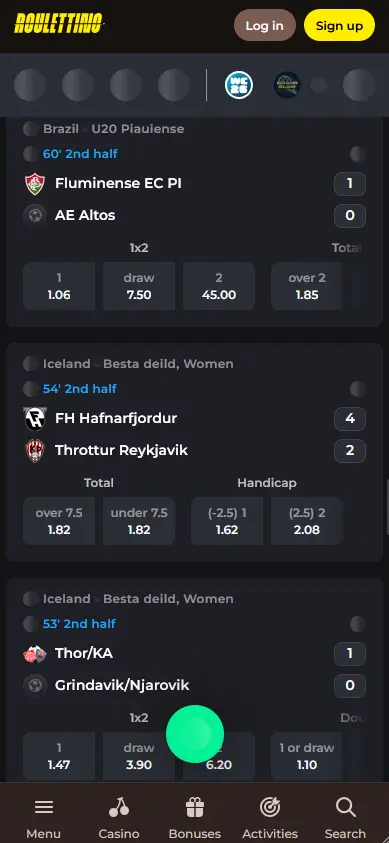389x843 pixels.
Task: Click the yellow Sign up button
Action: [339, 25]
